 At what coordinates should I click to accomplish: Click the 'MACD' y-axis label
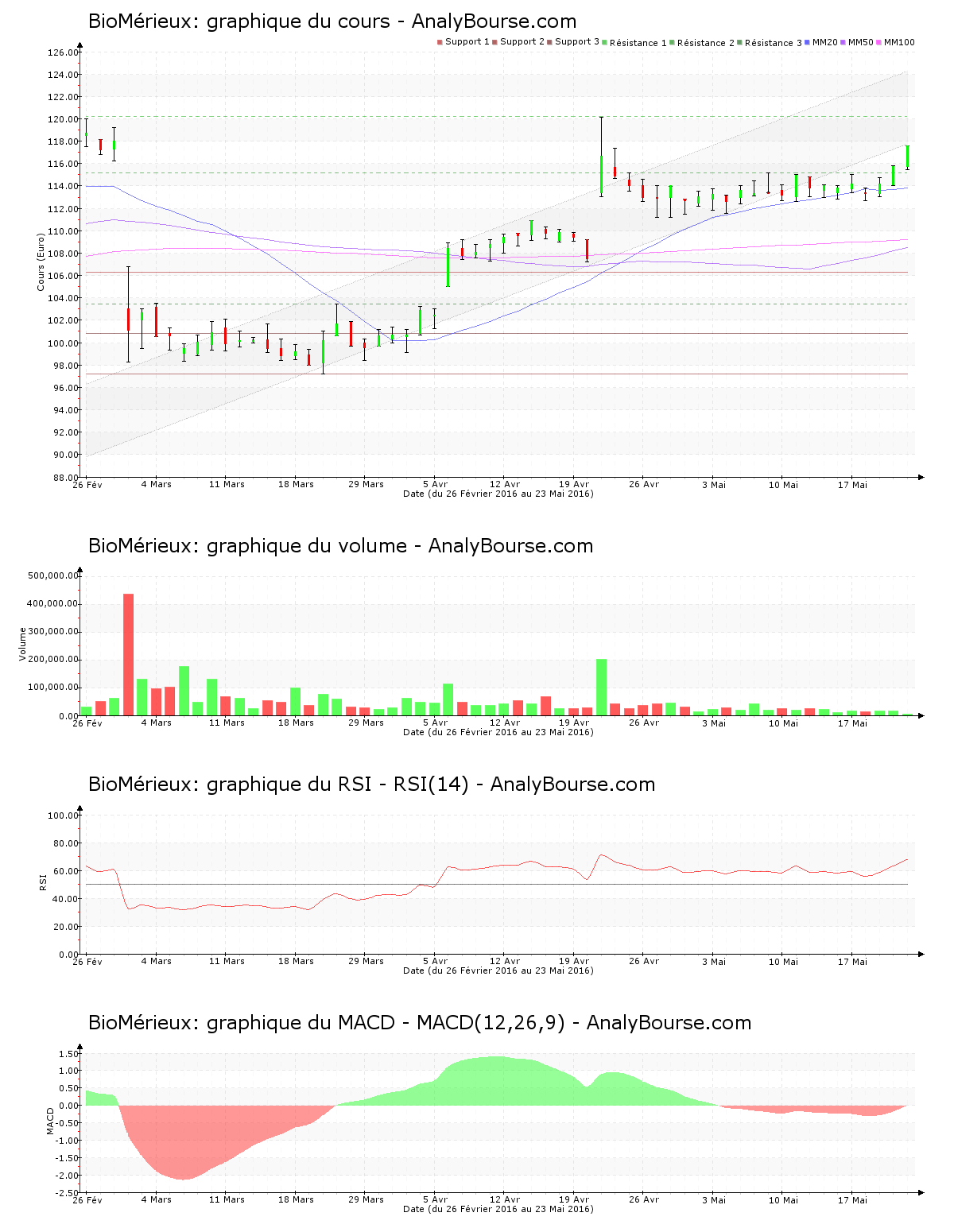[x=50, y=1121]
